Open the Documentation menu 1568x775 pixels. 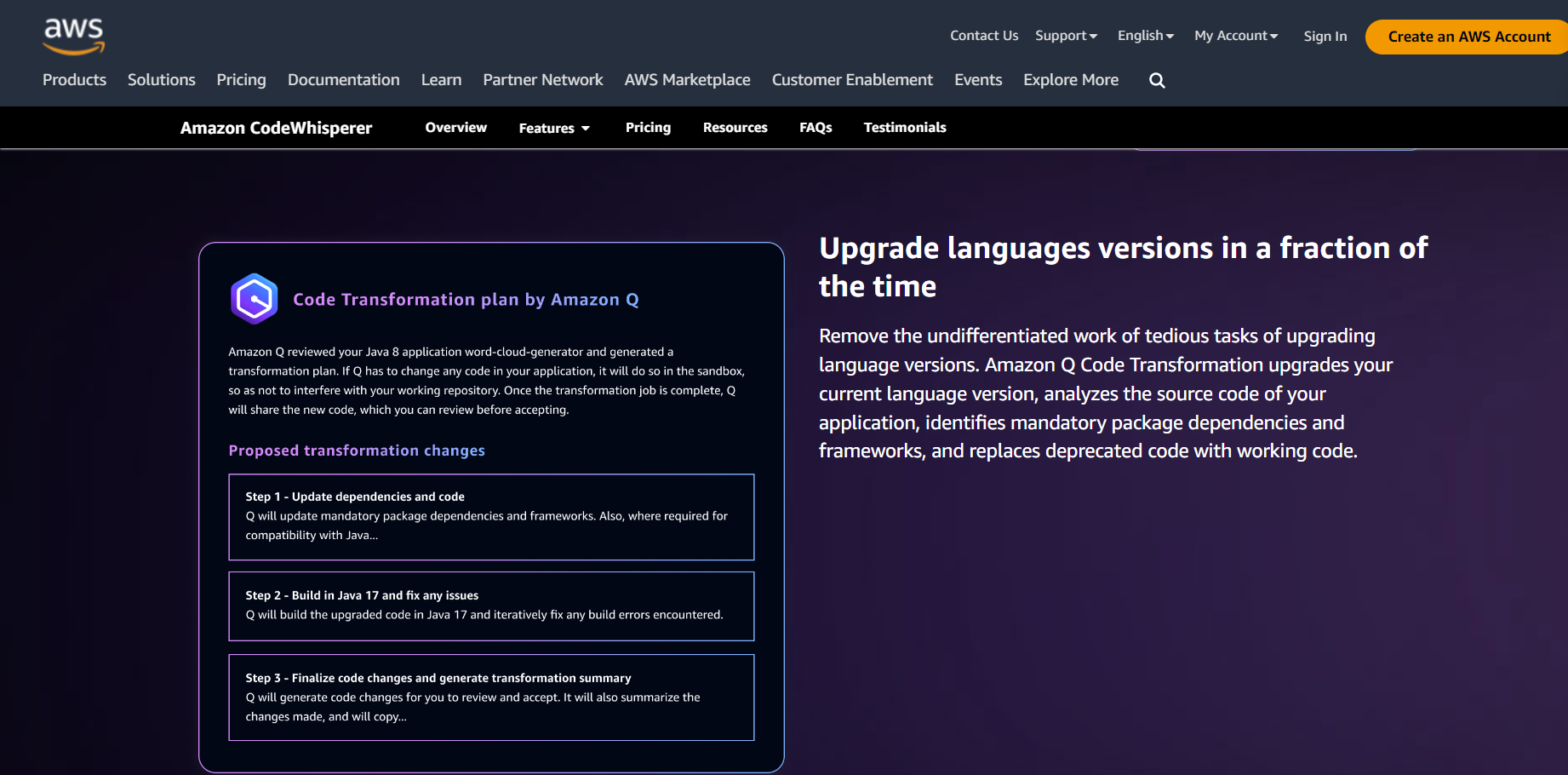pos(344,80)
